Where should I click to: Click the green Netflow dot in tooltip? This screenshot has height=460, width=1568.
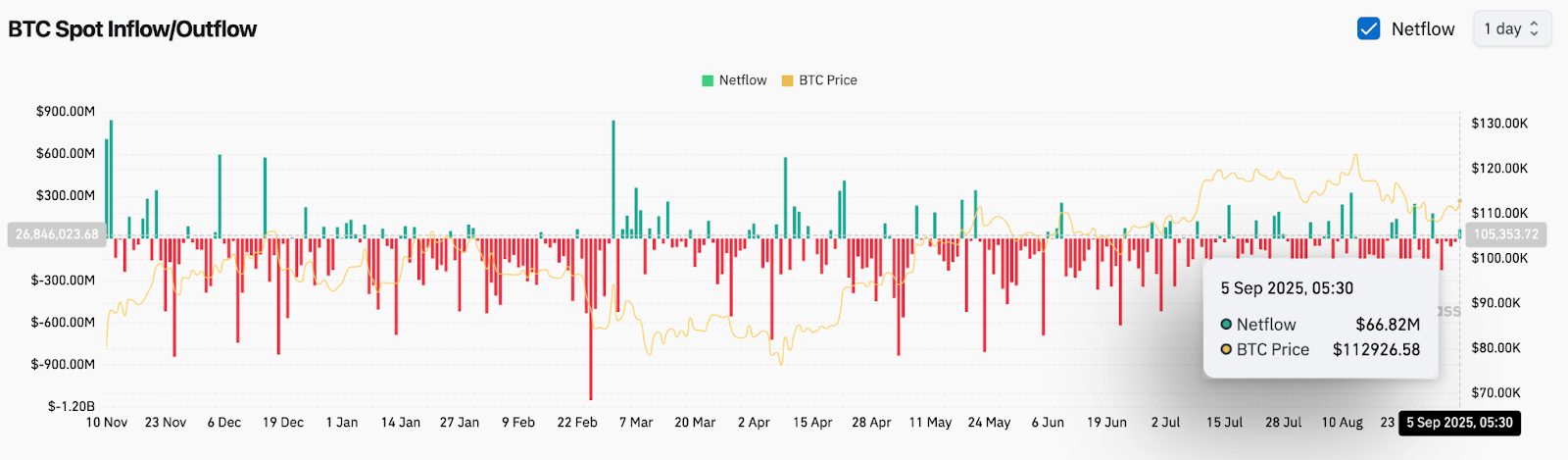(1226, 325)
